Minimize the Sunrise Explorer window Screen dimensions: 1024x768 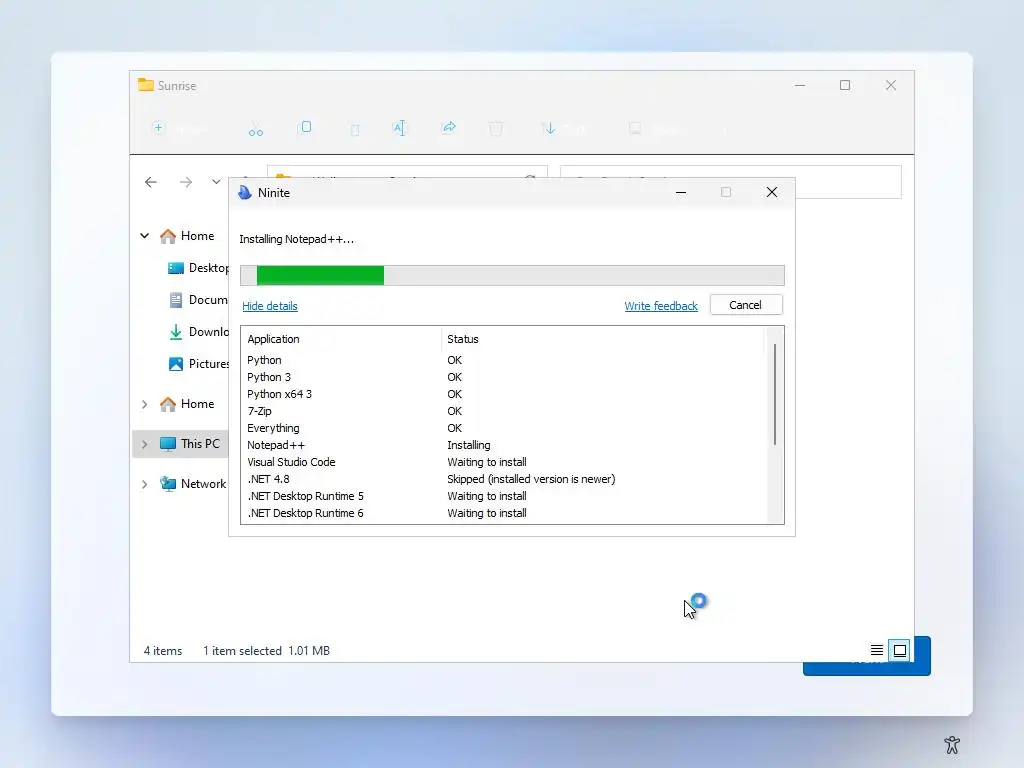[800, 86]
